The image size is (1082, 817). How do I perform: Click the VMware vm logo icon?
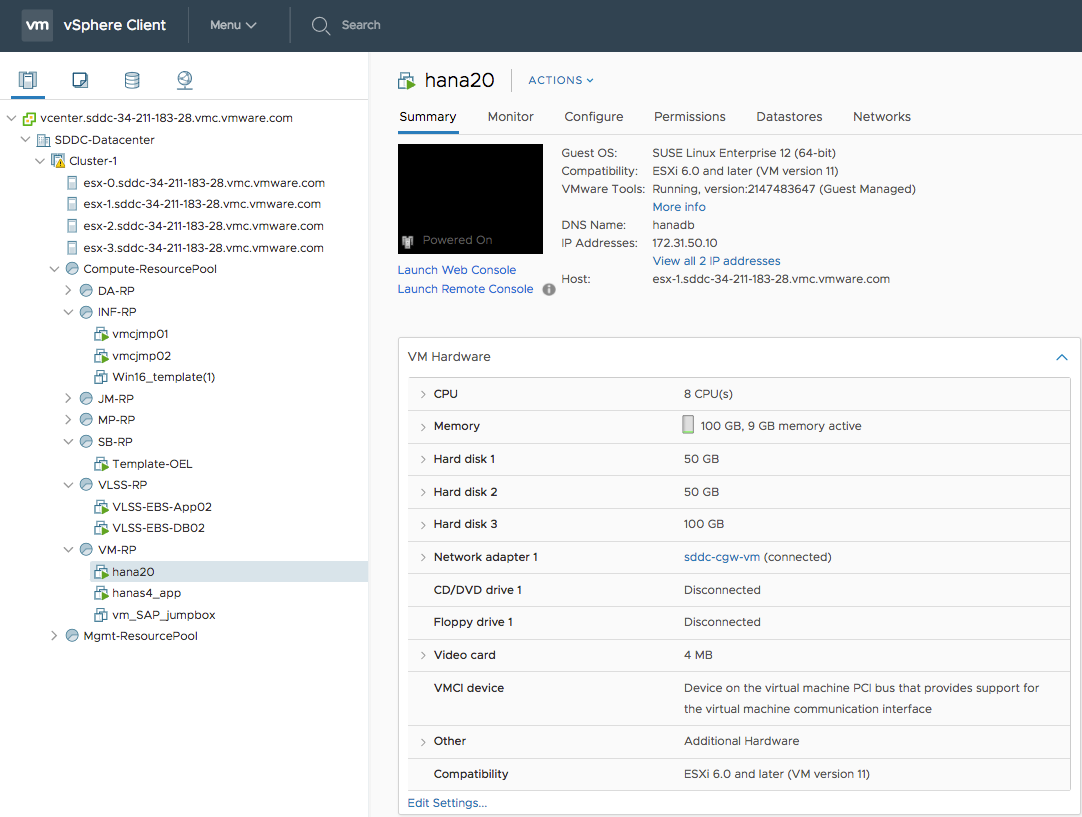37,25
